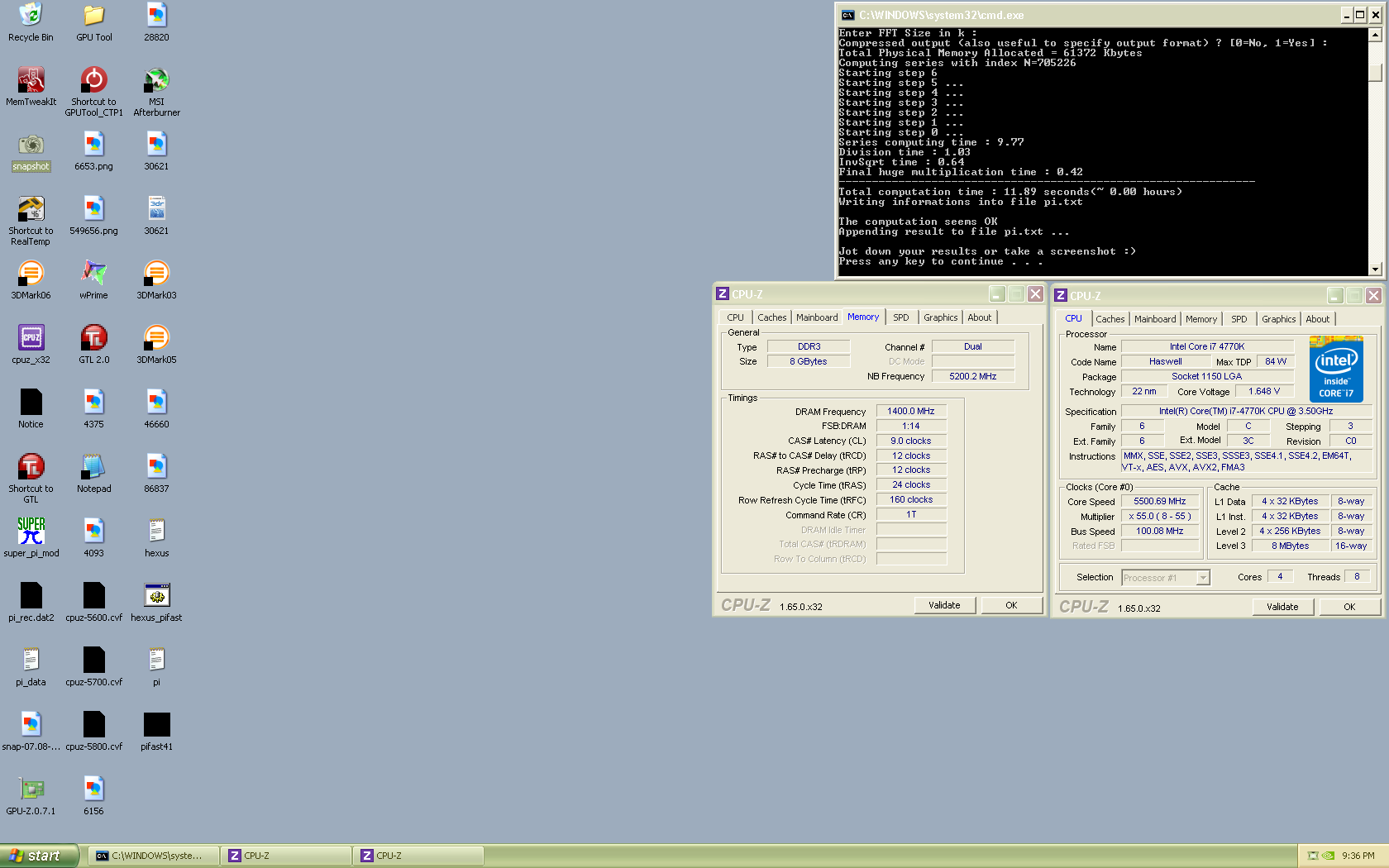The width and height of the screenshot is (1389, 868).
Task: Open Memory tab in processor CPU-Z window
Action: tap(1201, 319)
